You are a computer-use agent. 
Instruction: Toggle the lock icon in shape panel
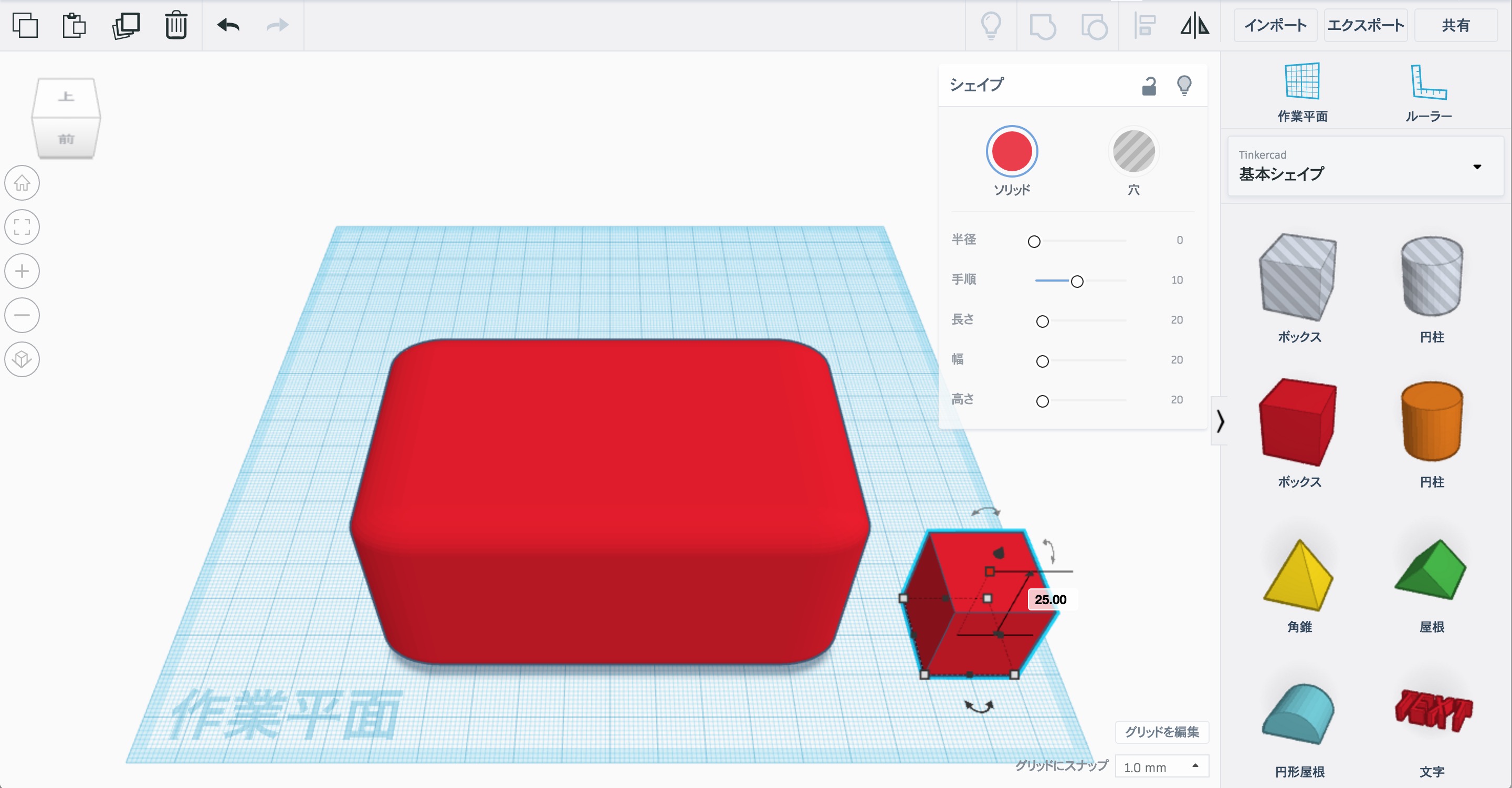click(1149, 86)
